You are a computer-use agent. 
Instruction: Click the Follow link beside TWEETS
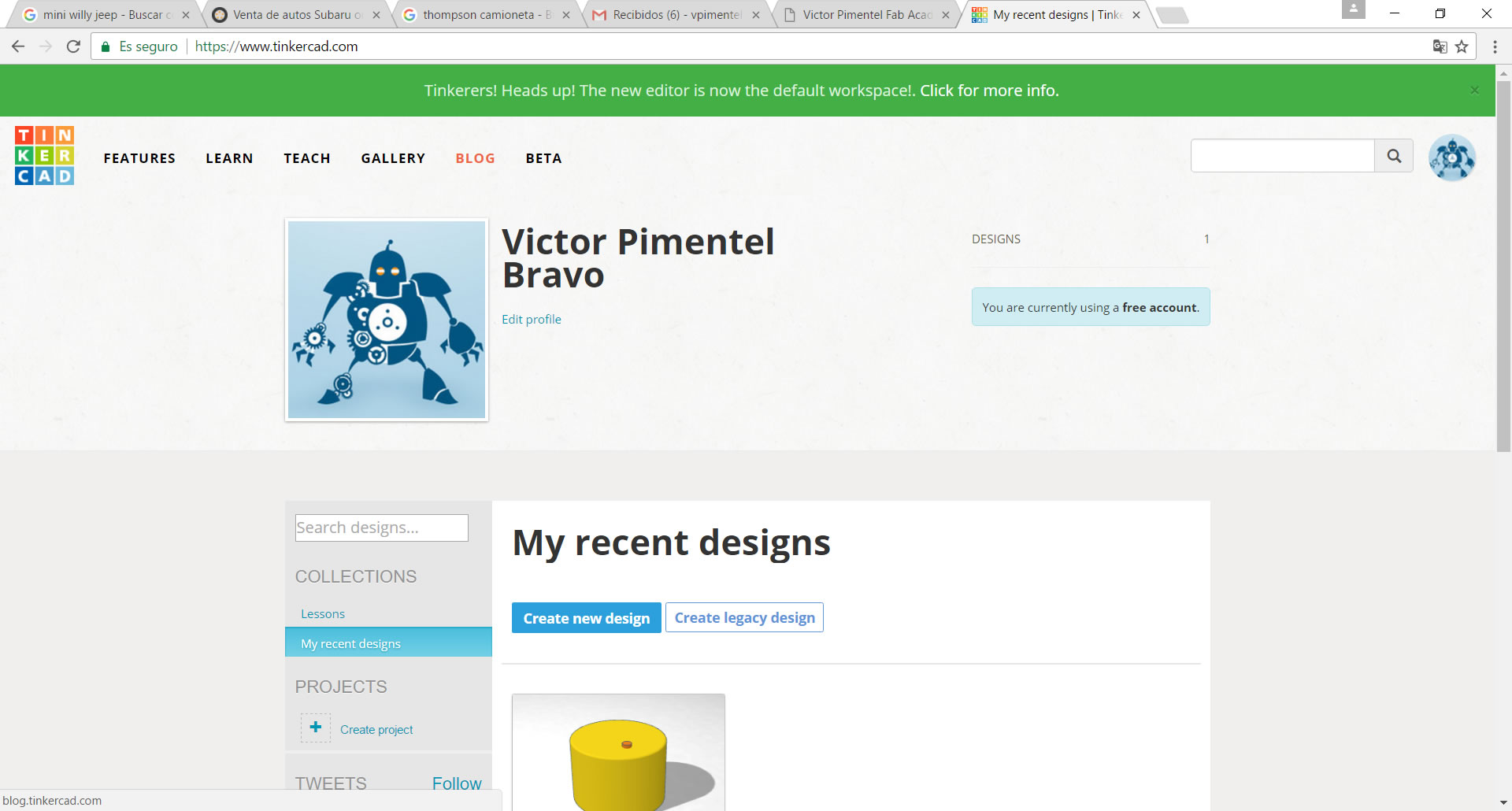tap(457, 783)
